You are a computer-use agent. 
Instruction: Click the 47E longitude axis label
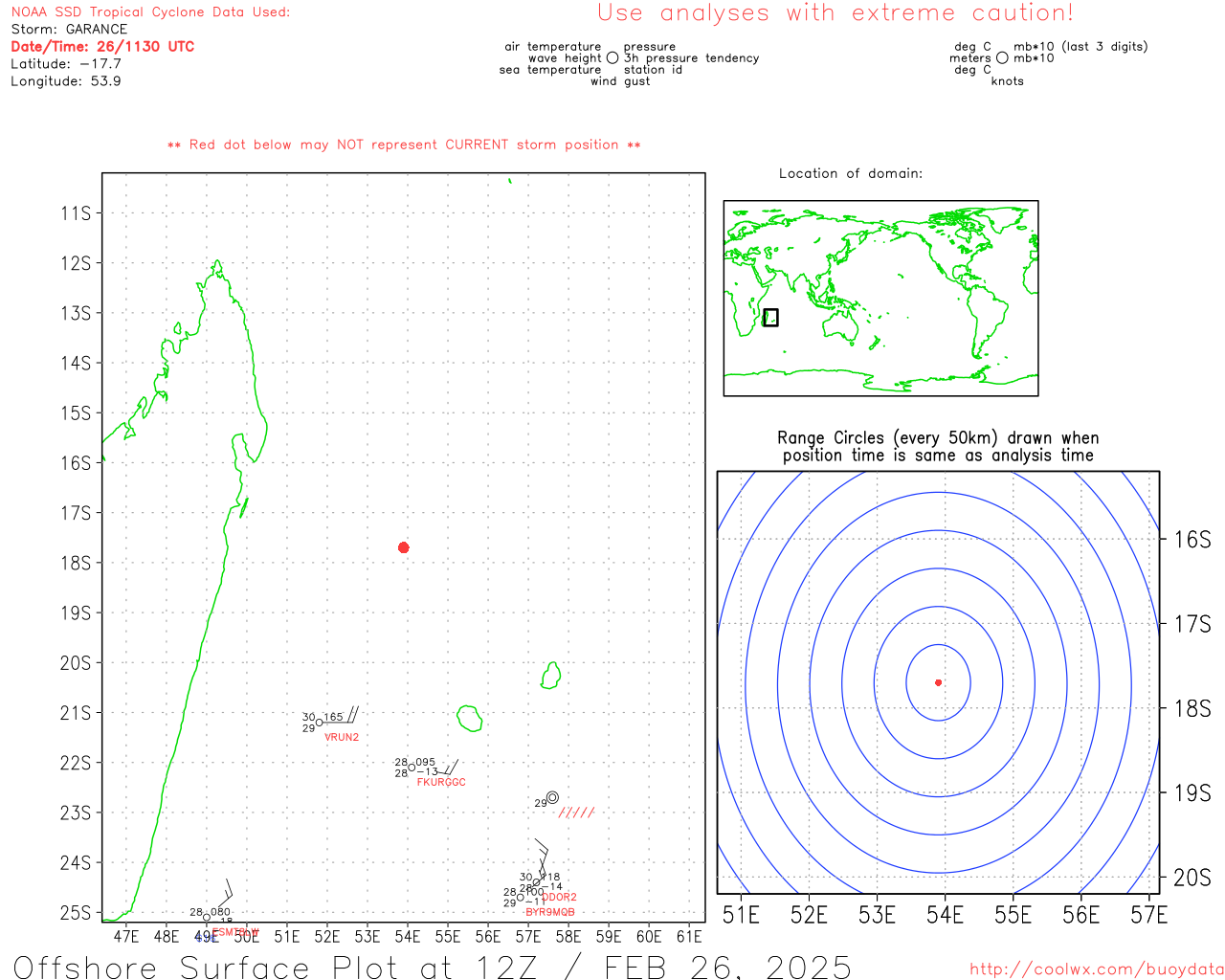pyautogui.click(x=126, y=937)
